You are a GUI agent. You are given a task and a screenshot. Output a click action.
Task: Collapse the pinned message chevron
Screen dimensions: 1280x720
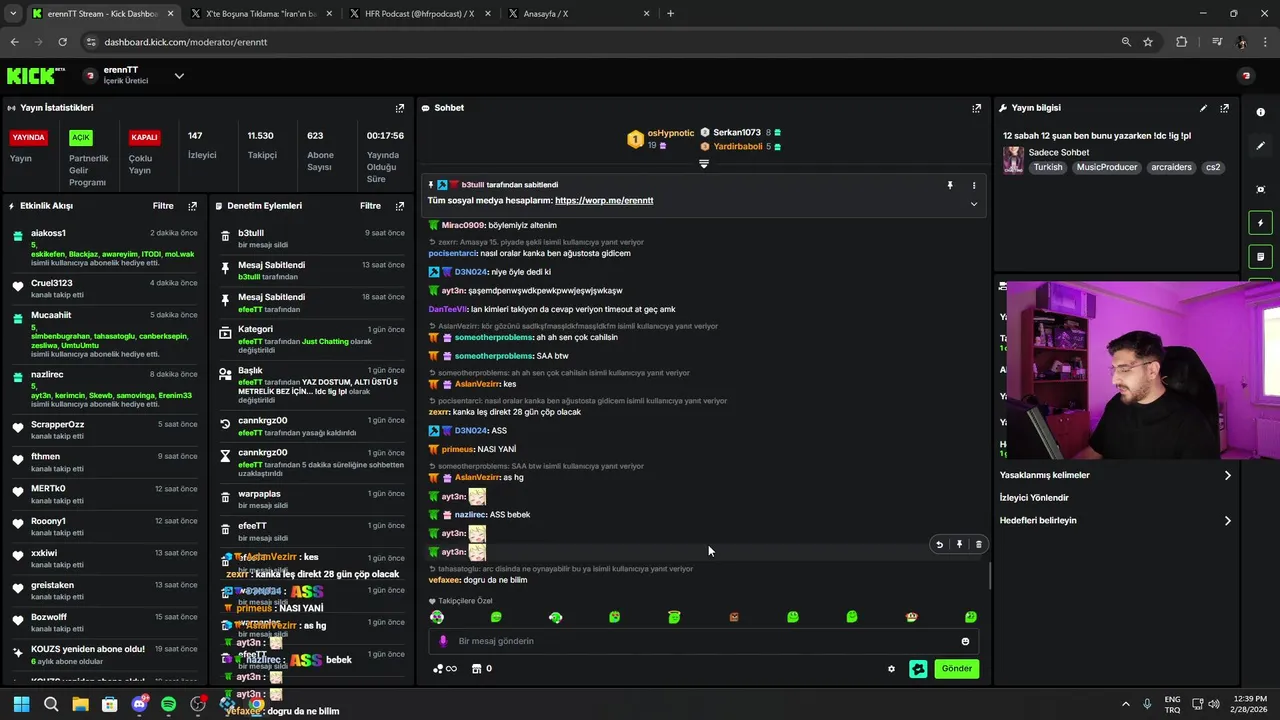pyautogui.click(x=973, y=204)
